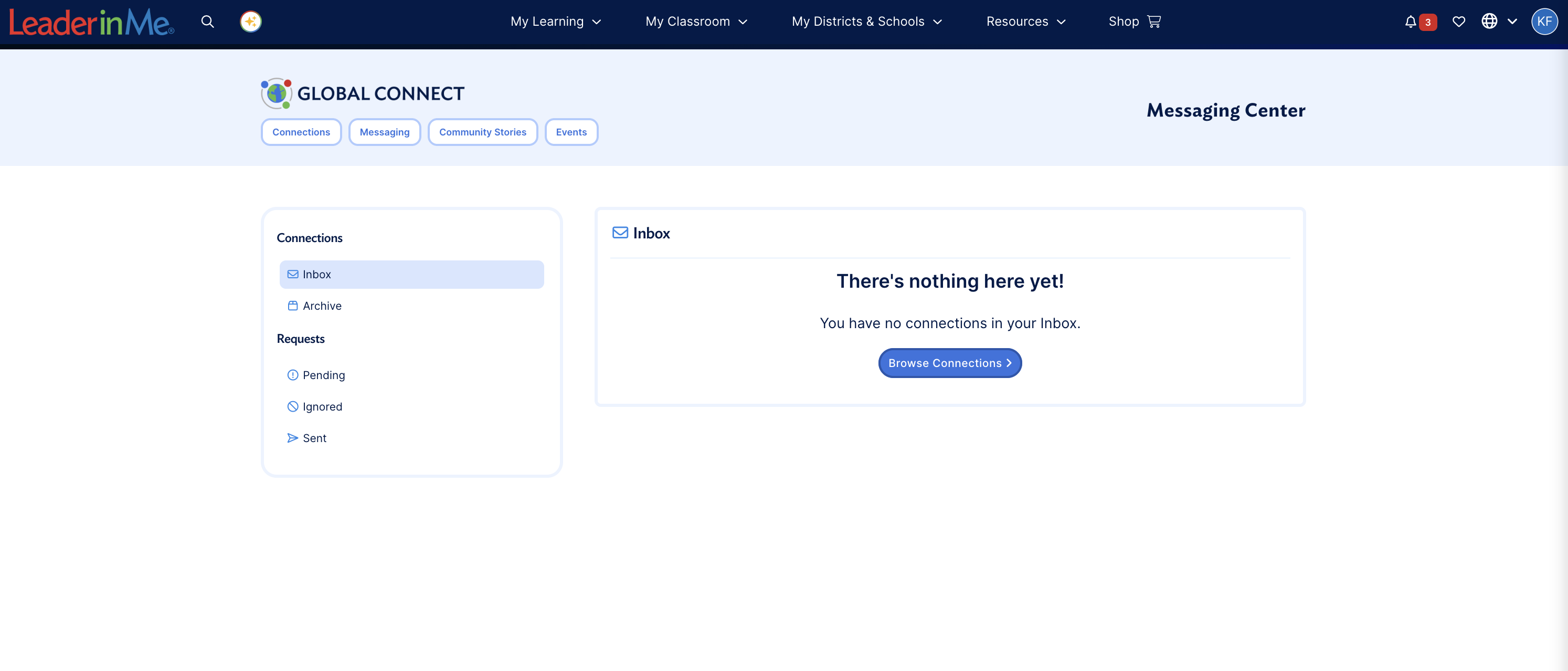Click the search magnifier icon
The width and height of the screenshot is (1568, 671).
tap(208, 22)
